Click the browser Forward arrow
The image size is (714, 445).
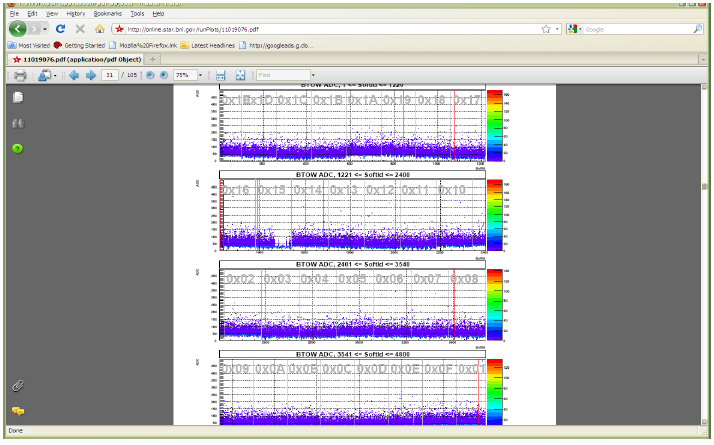[34, 29]
